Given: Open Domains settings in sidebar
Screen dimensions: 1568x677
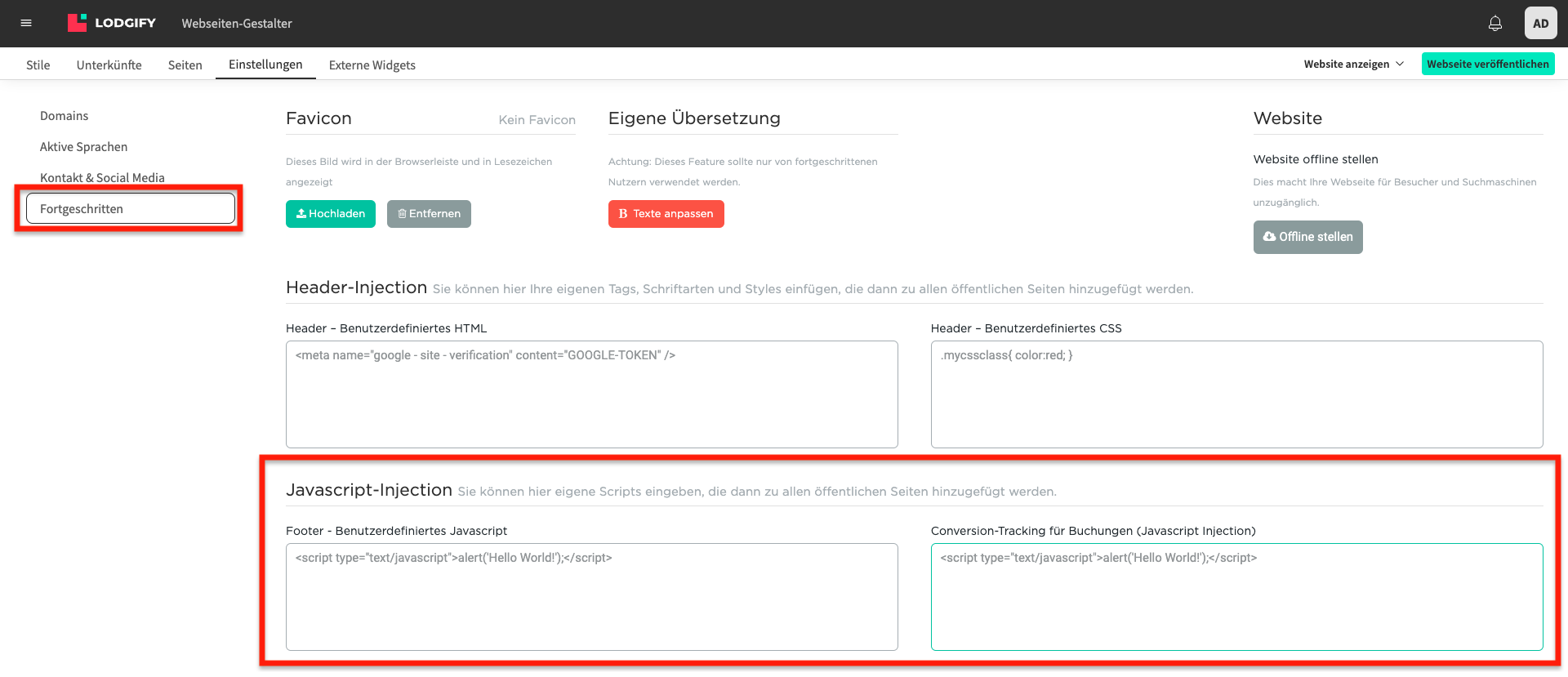Looking at the screenshot, I should point(64,116).
